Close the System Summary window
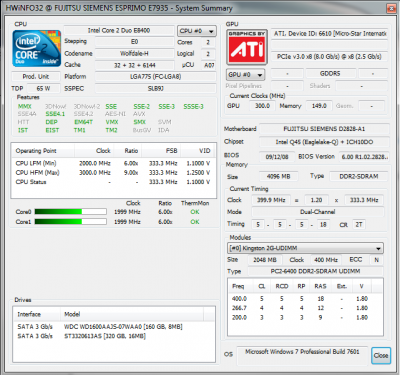400x375 pixels. click(x=391, y=8)
